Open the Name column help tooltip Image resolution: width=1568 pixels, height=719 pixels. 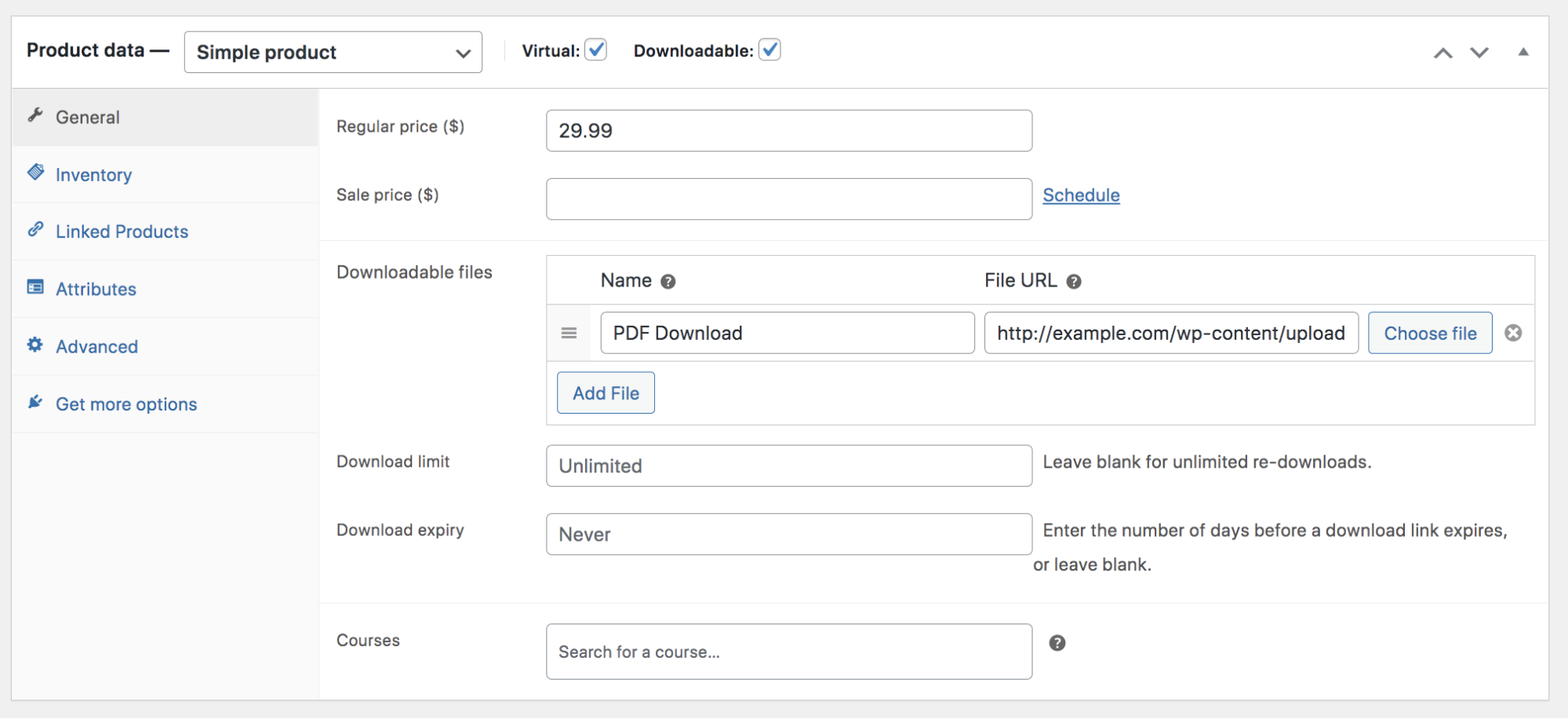click(x=668, y=281)
